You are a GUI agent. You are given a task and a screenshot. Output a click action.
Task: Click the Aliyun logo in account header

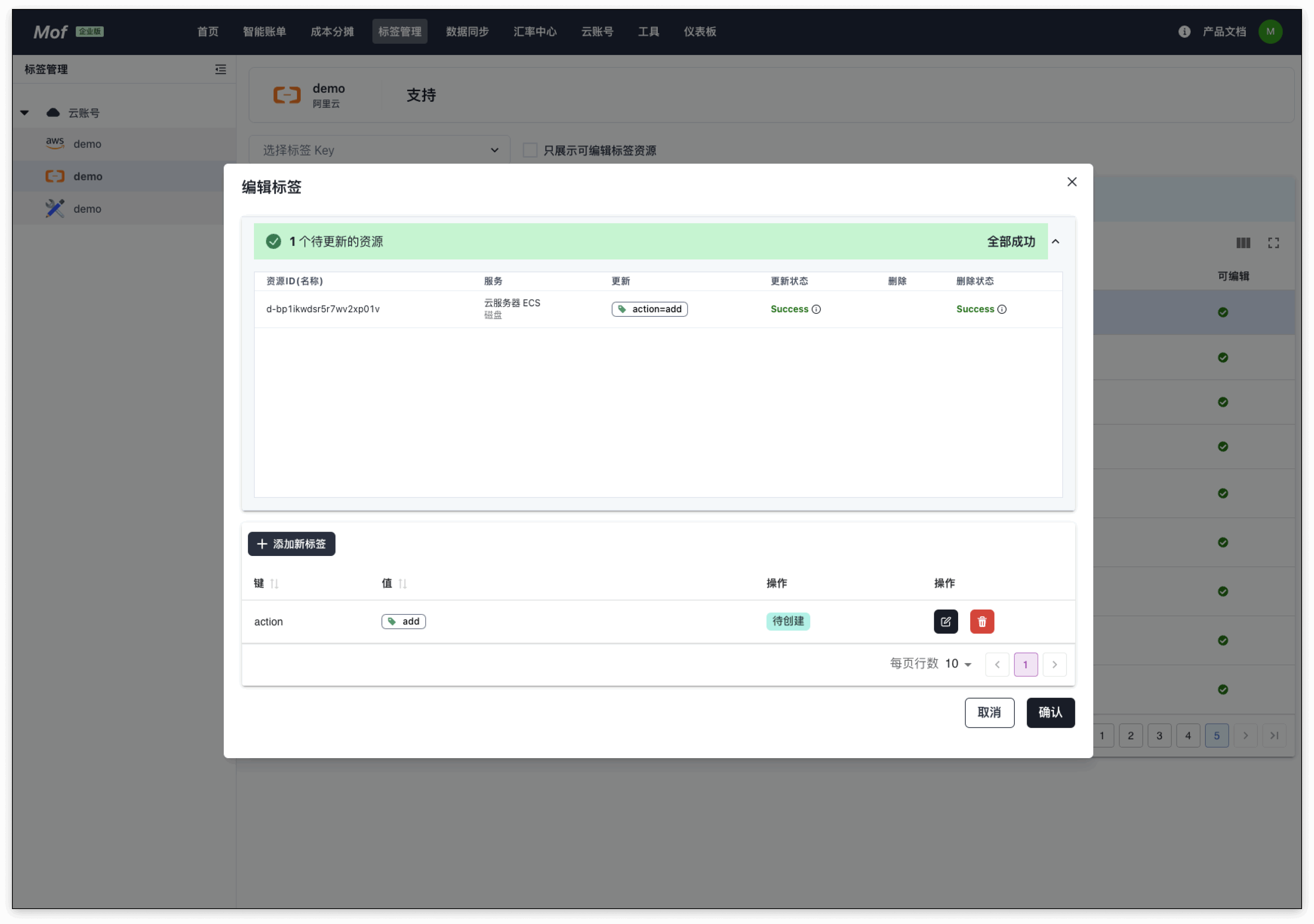pos(287,95)
